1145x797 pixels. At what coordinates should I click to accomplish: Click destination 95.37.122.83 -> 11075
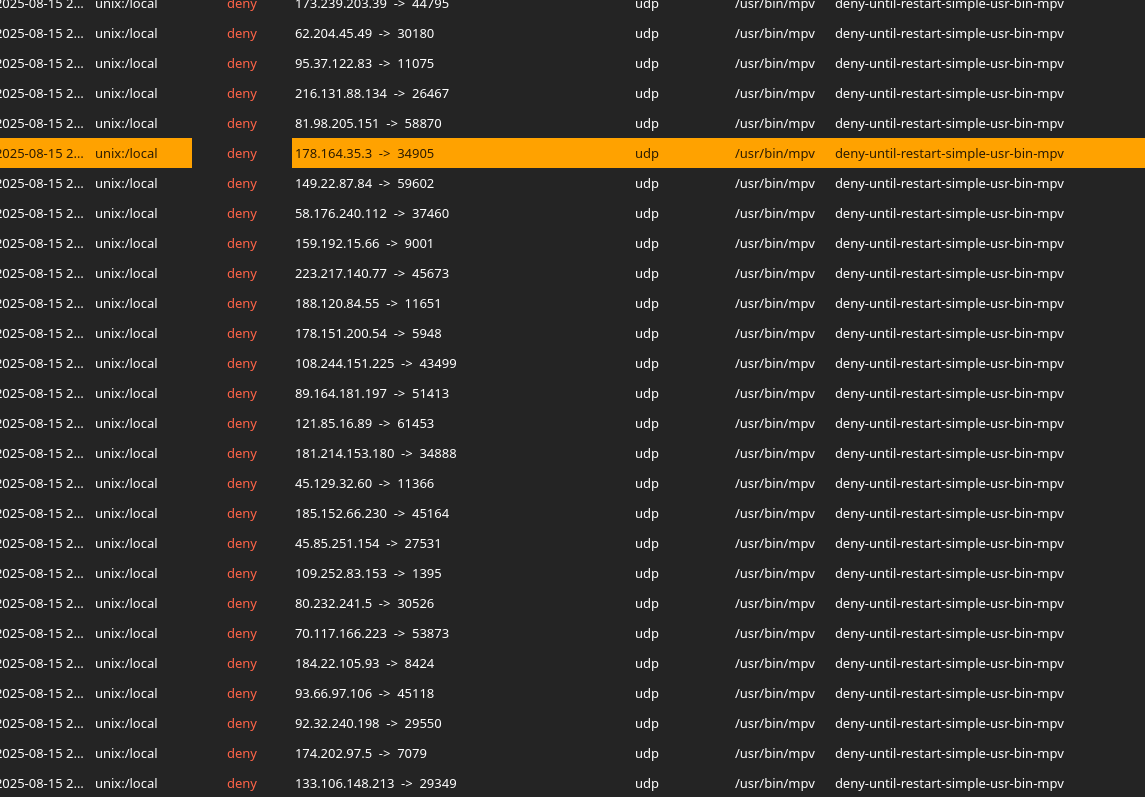(364, 64)
